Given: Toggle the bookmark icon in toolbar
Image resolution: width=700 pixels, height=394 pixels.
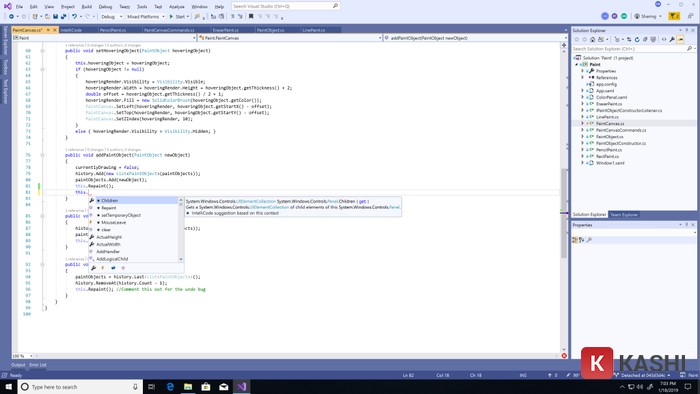Looking at the screenshot, I should [251, 17].
